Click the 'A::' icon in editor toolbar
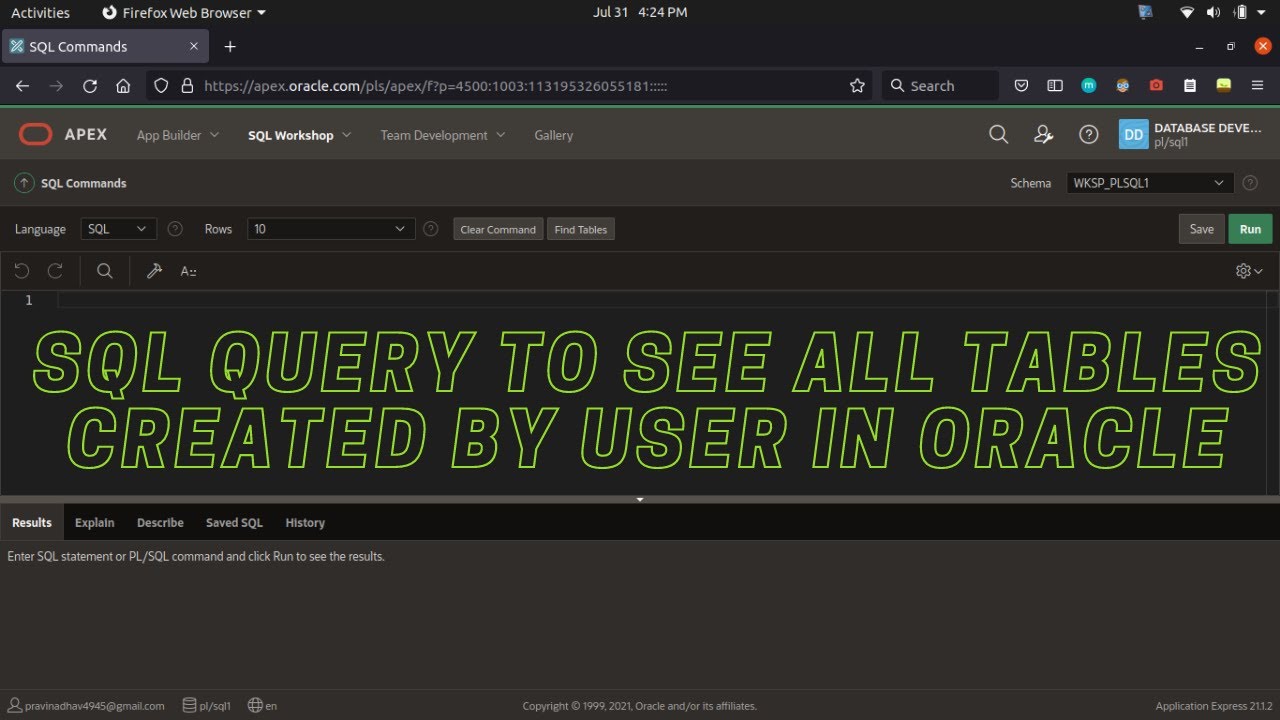This screenshot has width=1280, height=720. [188, 271]
